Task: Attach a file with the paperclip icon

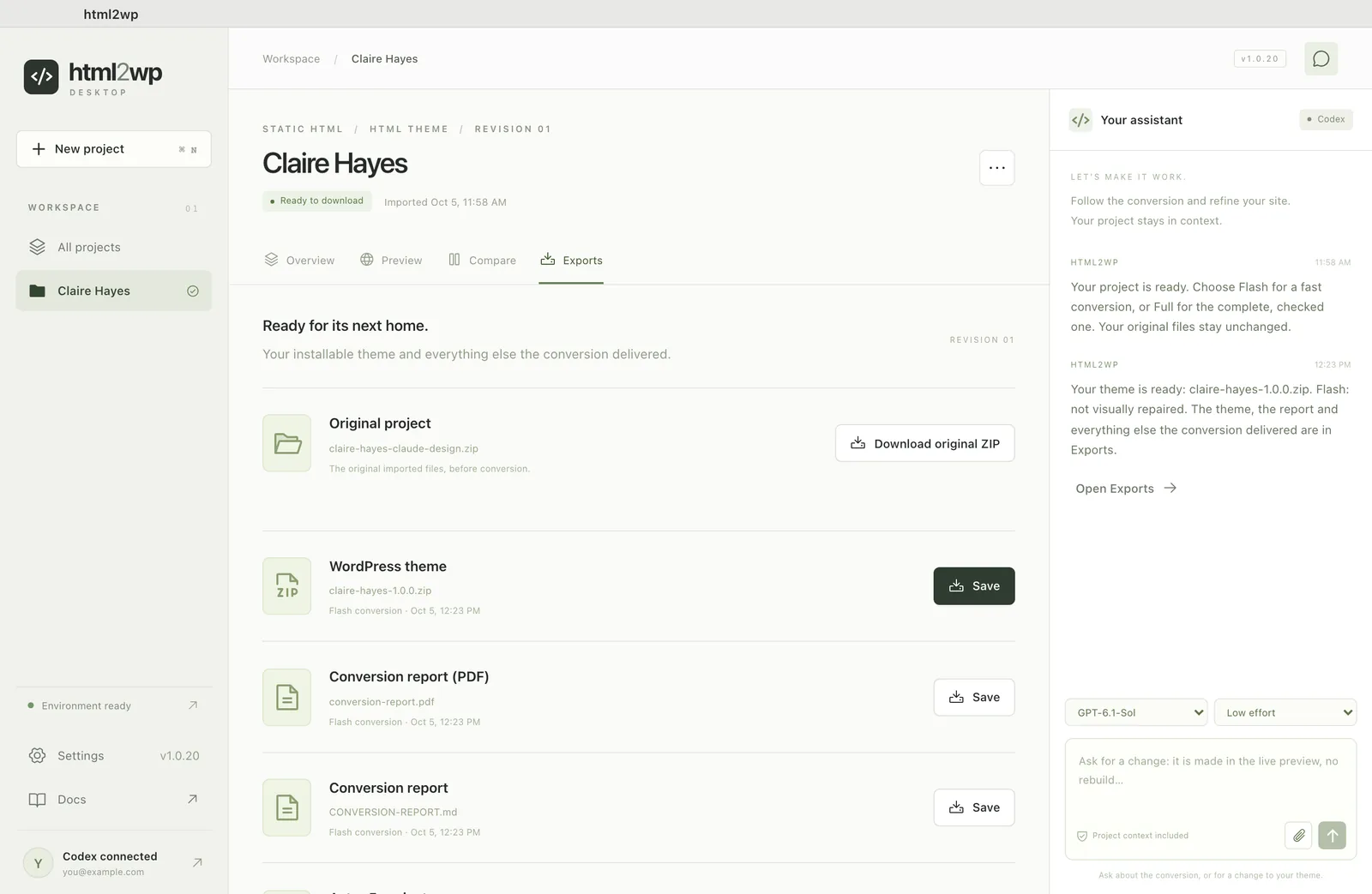Action: tap(1298, 835)
